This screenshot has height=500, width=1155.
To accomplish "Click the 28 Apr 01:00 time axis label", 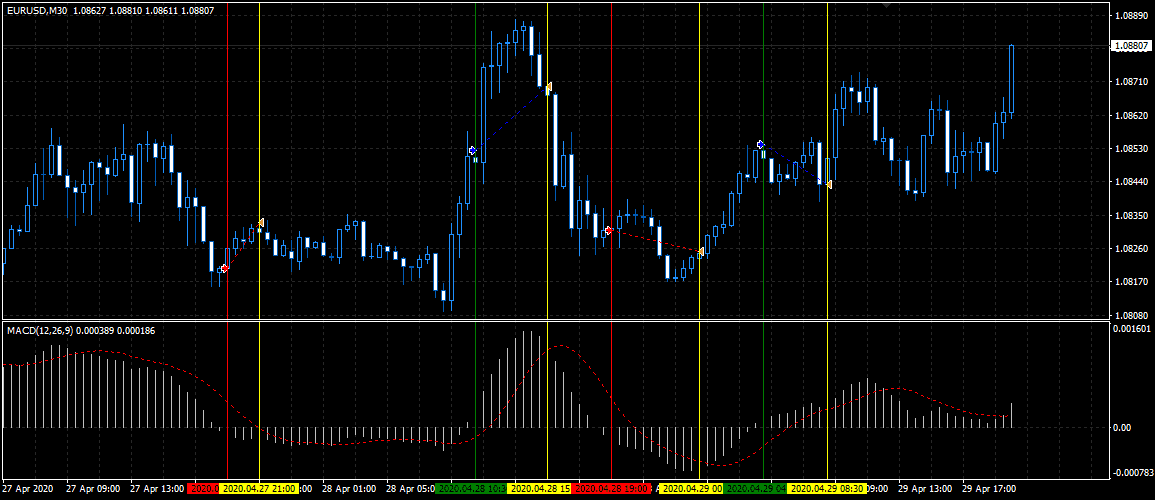I will (350, 488).
